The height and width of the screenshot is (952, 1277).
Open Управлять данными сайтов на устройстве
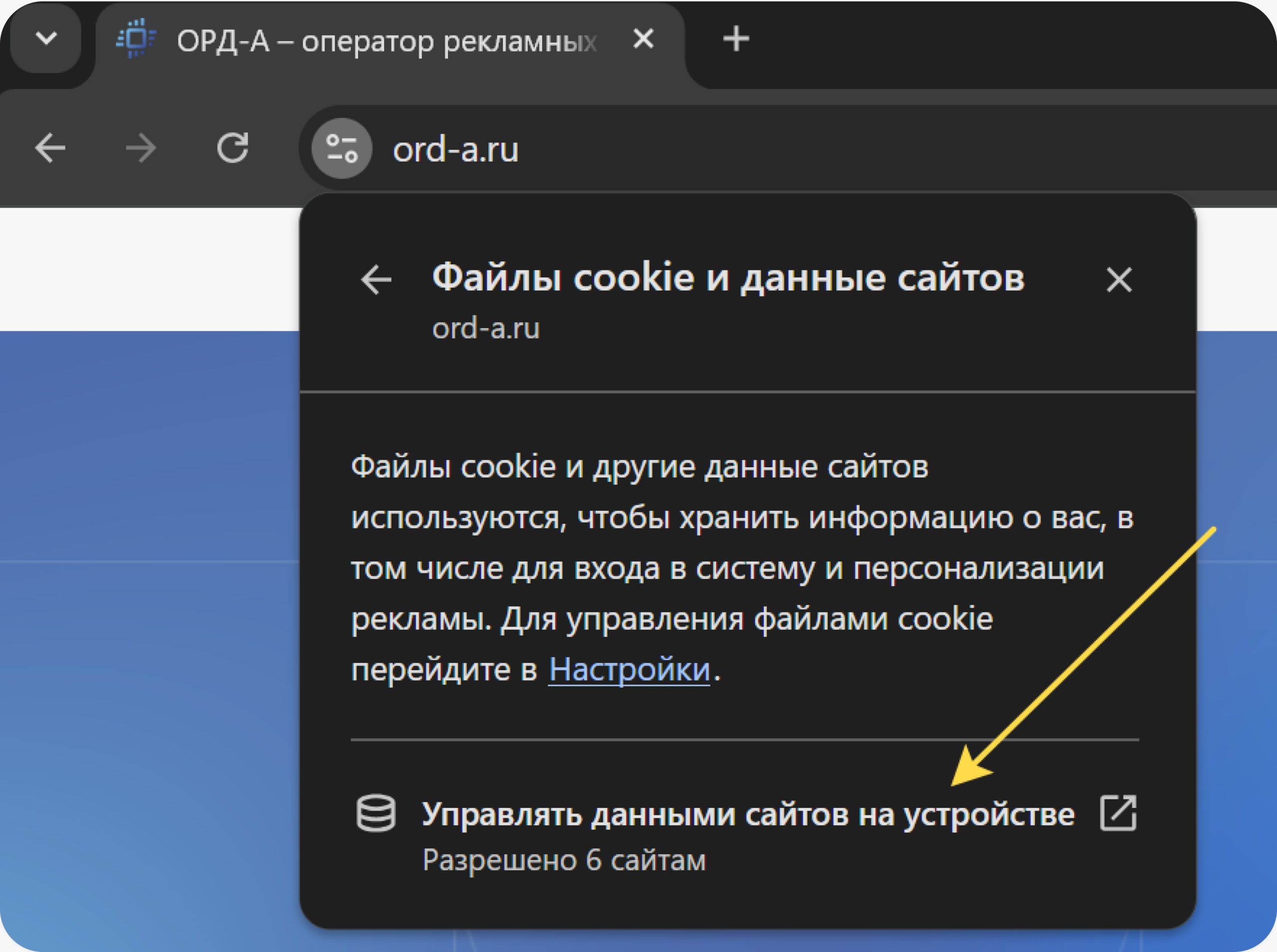tap(747, 814)
